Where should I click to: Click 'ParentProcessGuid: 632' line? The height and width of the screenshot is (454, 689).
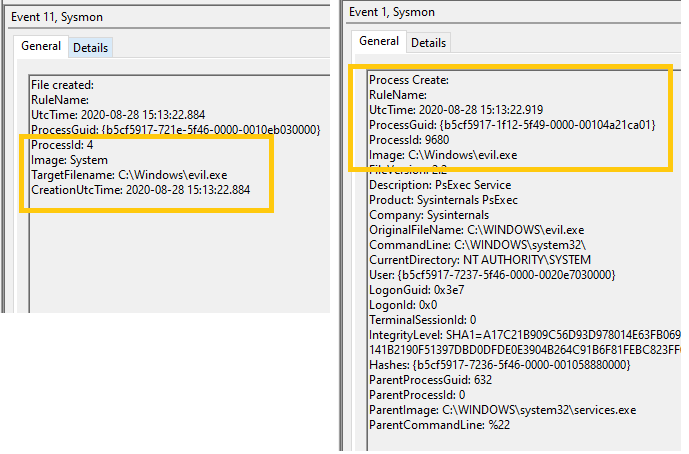coord(431,380)
